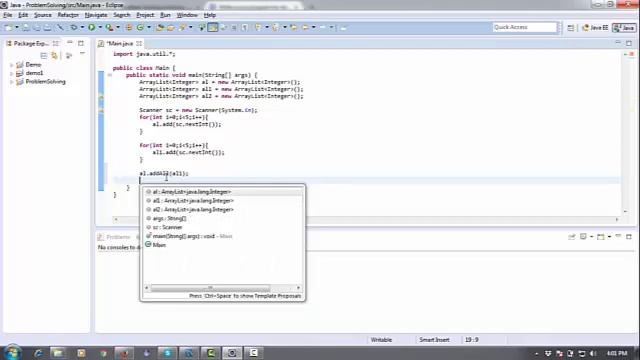Click the Open Perspective icon

[571, 28]
